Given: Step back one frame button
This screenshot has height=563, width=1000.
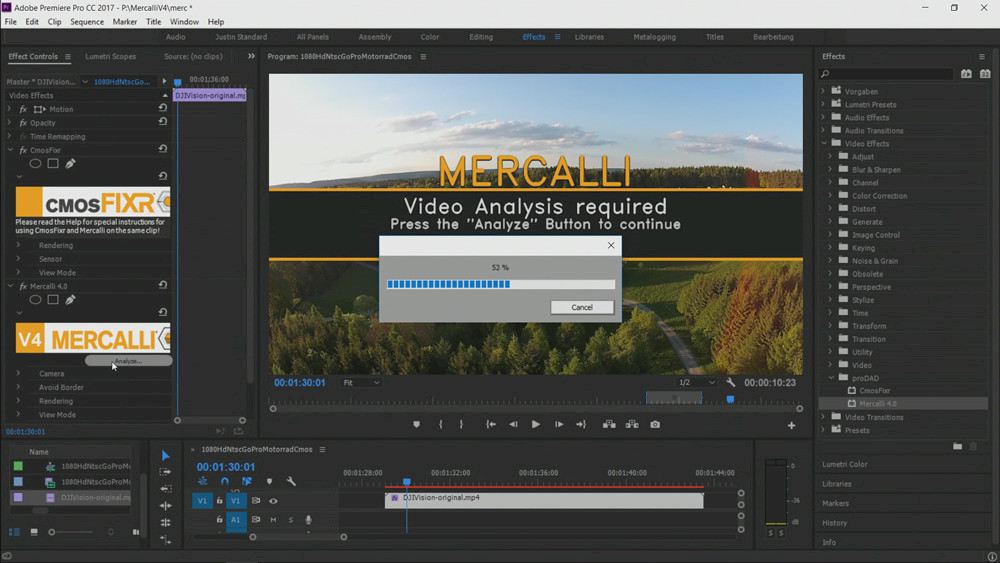Looking at the screenshot, I should (513, 424).
